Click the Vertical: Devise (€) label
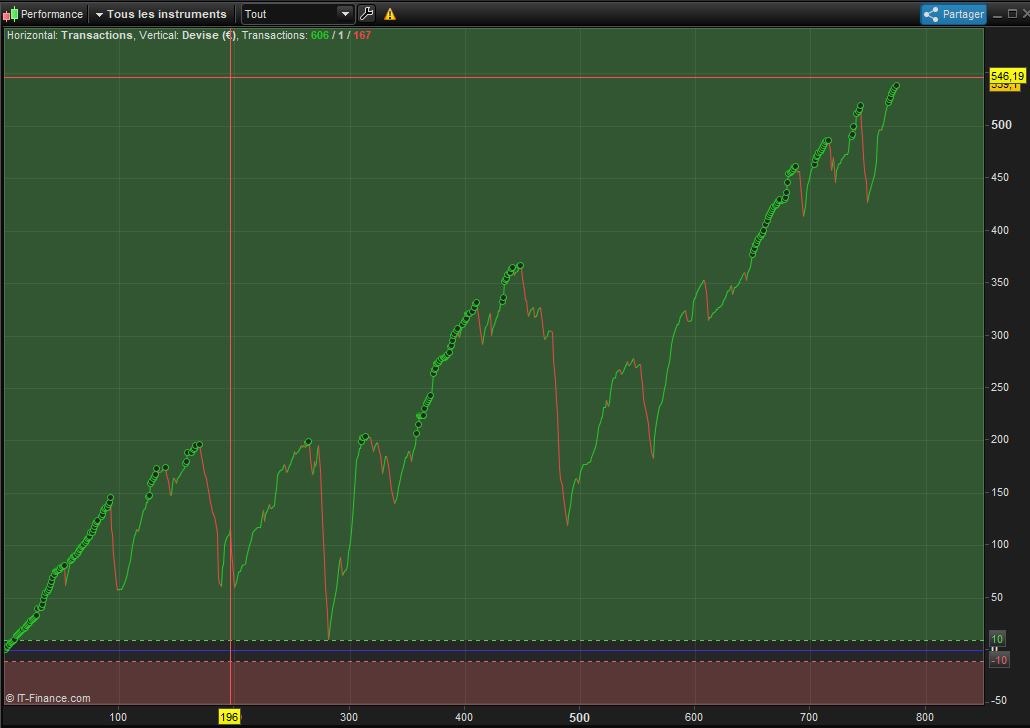Image resolution: width=1030 pixels, height=728 pixels. tap(187, 35)
